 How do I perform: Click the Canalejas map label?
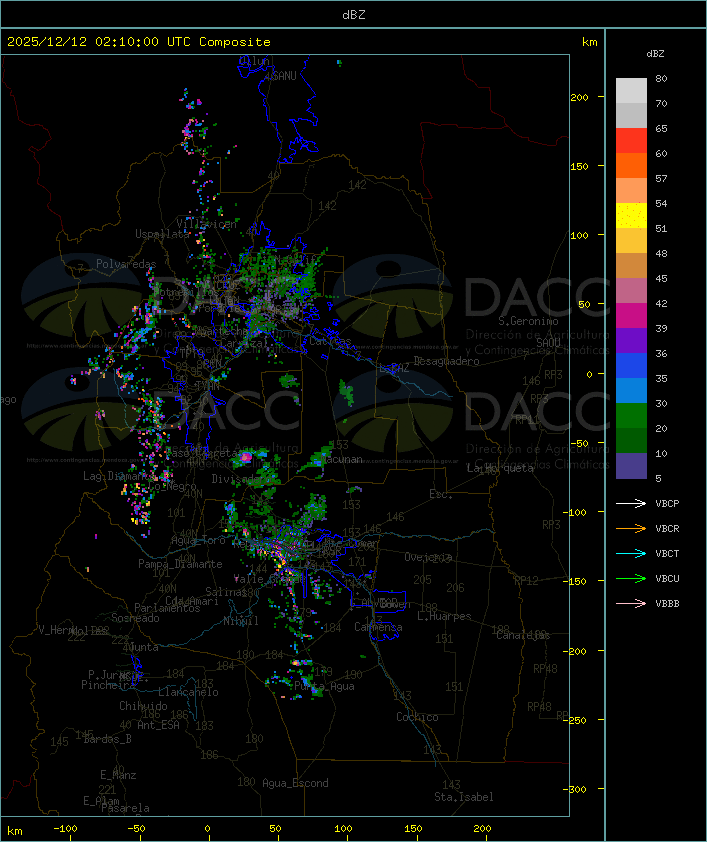tap(523, 635)
